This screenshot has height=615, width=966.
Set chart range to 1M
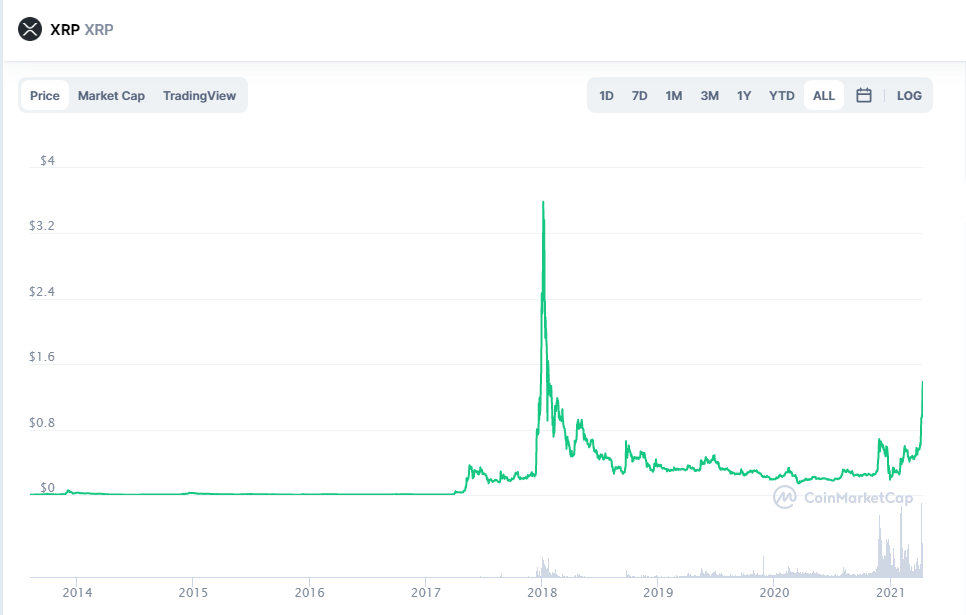673,96
